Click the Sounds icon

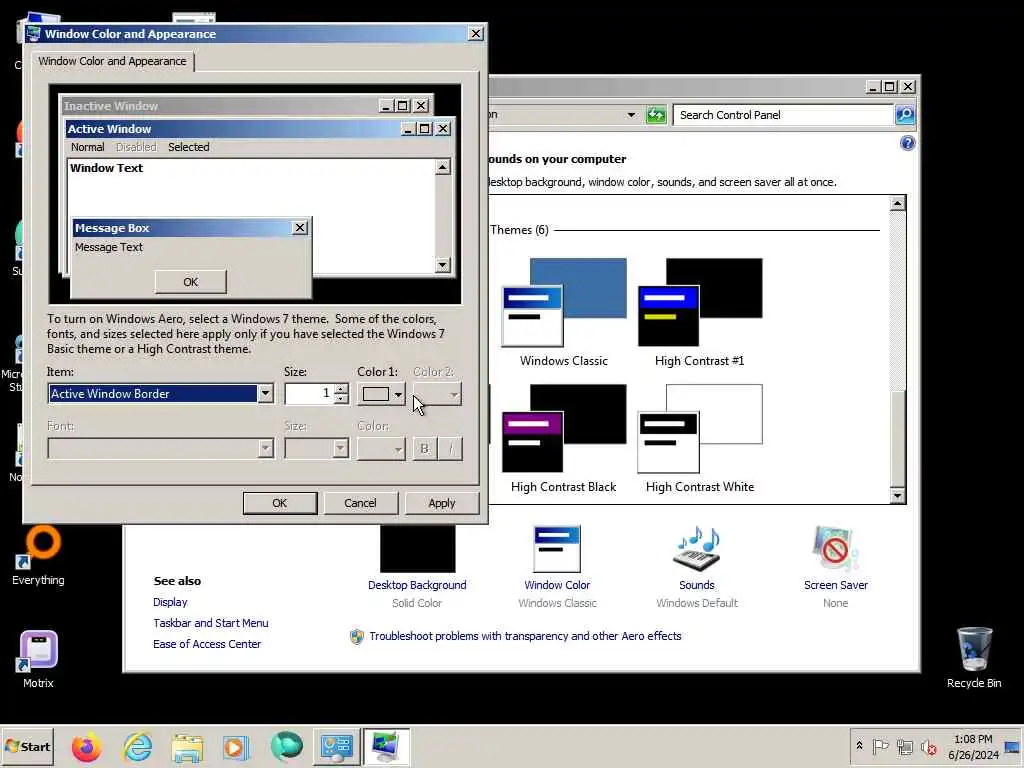click(697, 549)
